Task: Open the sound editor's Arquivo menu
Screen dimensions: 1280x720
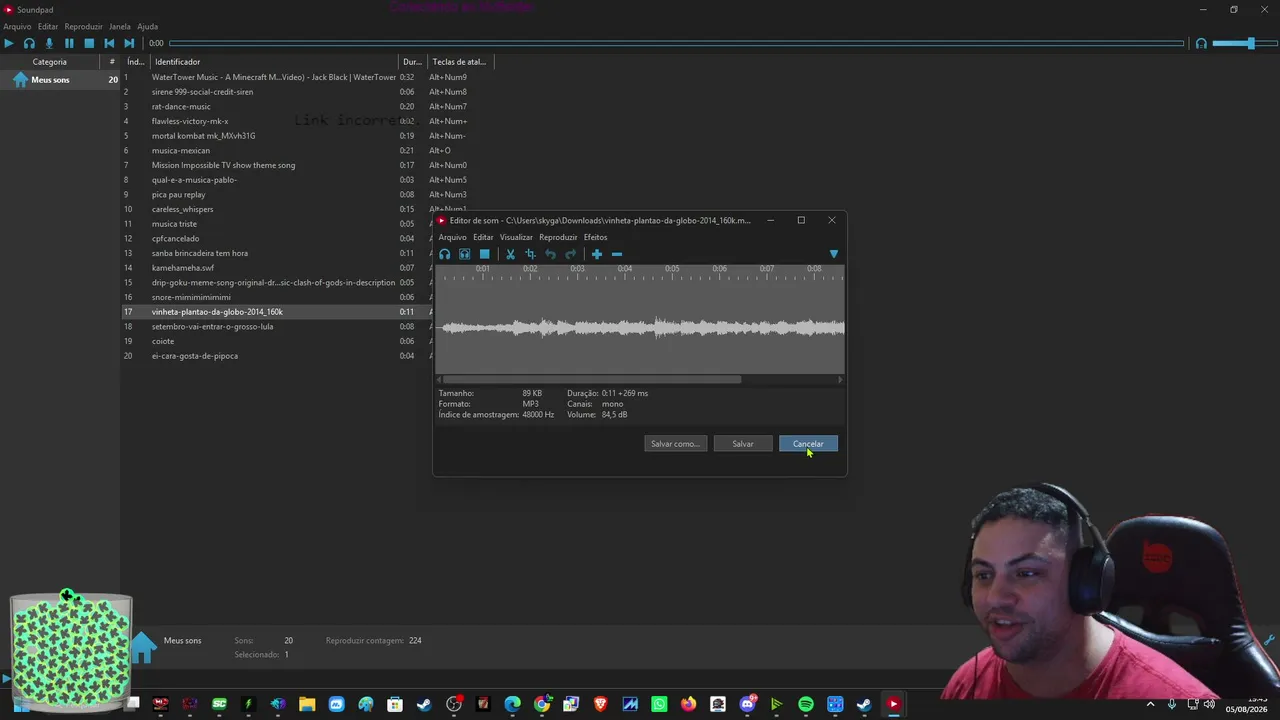Action: point(452,238)
